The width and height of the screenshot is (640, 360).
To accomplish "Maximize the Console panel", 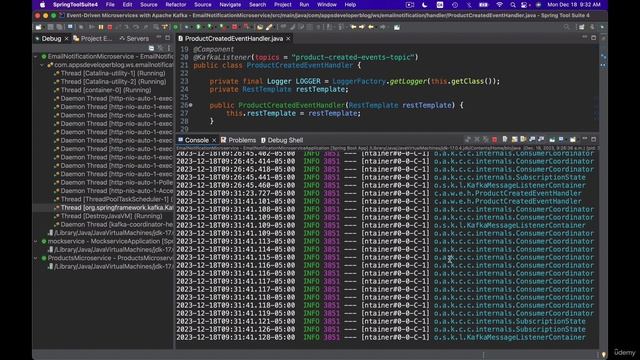I will (x=593, y=139).
